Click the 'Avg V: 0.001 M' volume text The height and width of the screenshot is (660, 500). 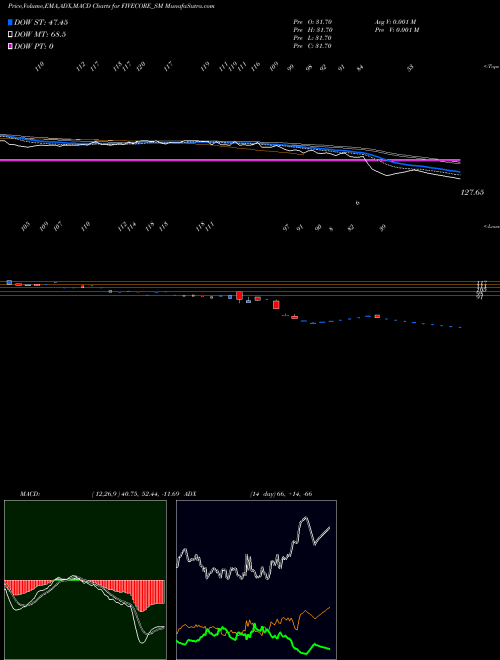[x=395, y=22]
